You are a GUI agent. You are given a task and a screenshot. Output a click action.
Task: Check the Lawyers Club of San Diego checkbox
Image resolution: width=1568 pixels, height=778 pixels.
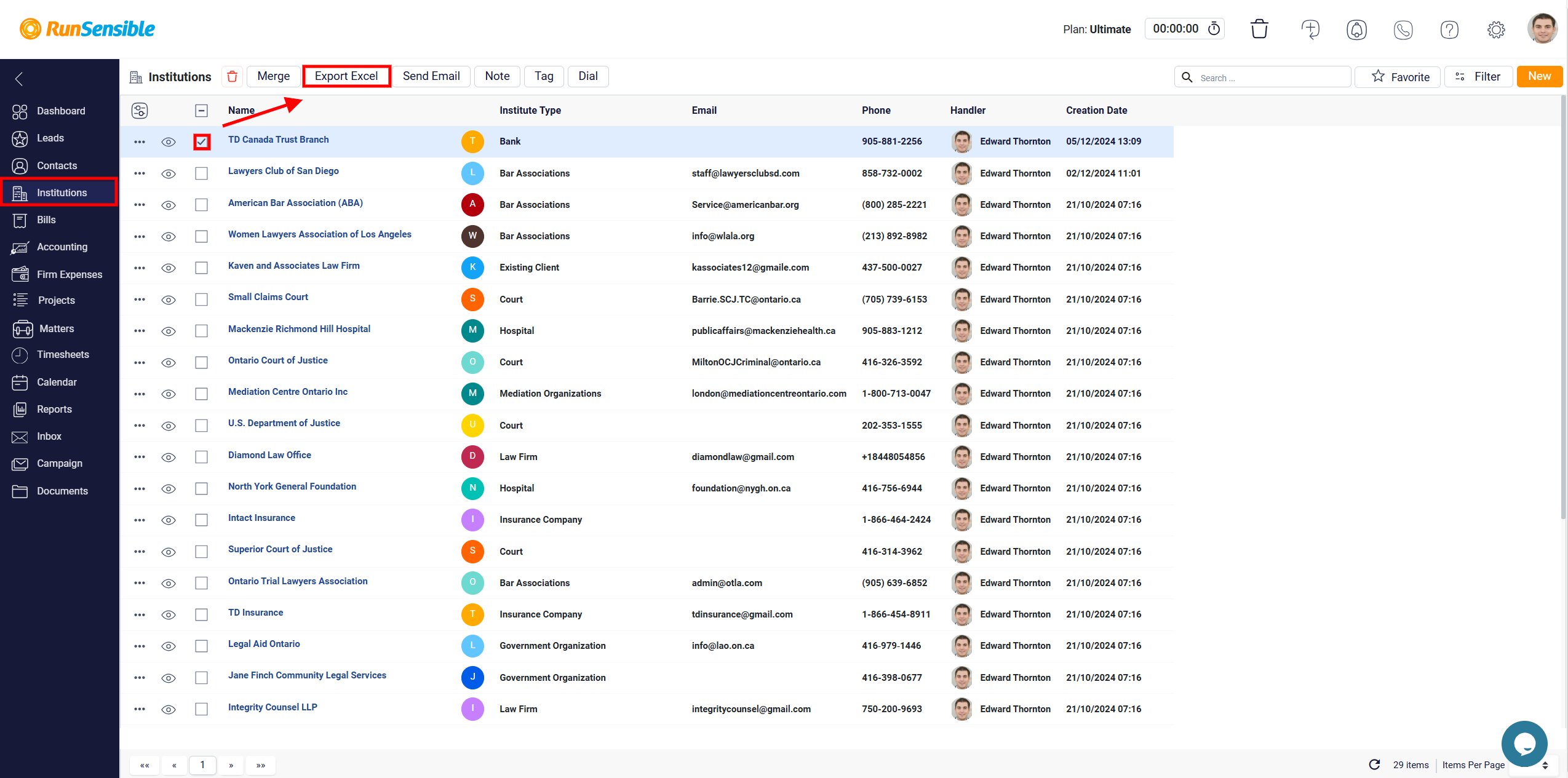click(202, 173)
